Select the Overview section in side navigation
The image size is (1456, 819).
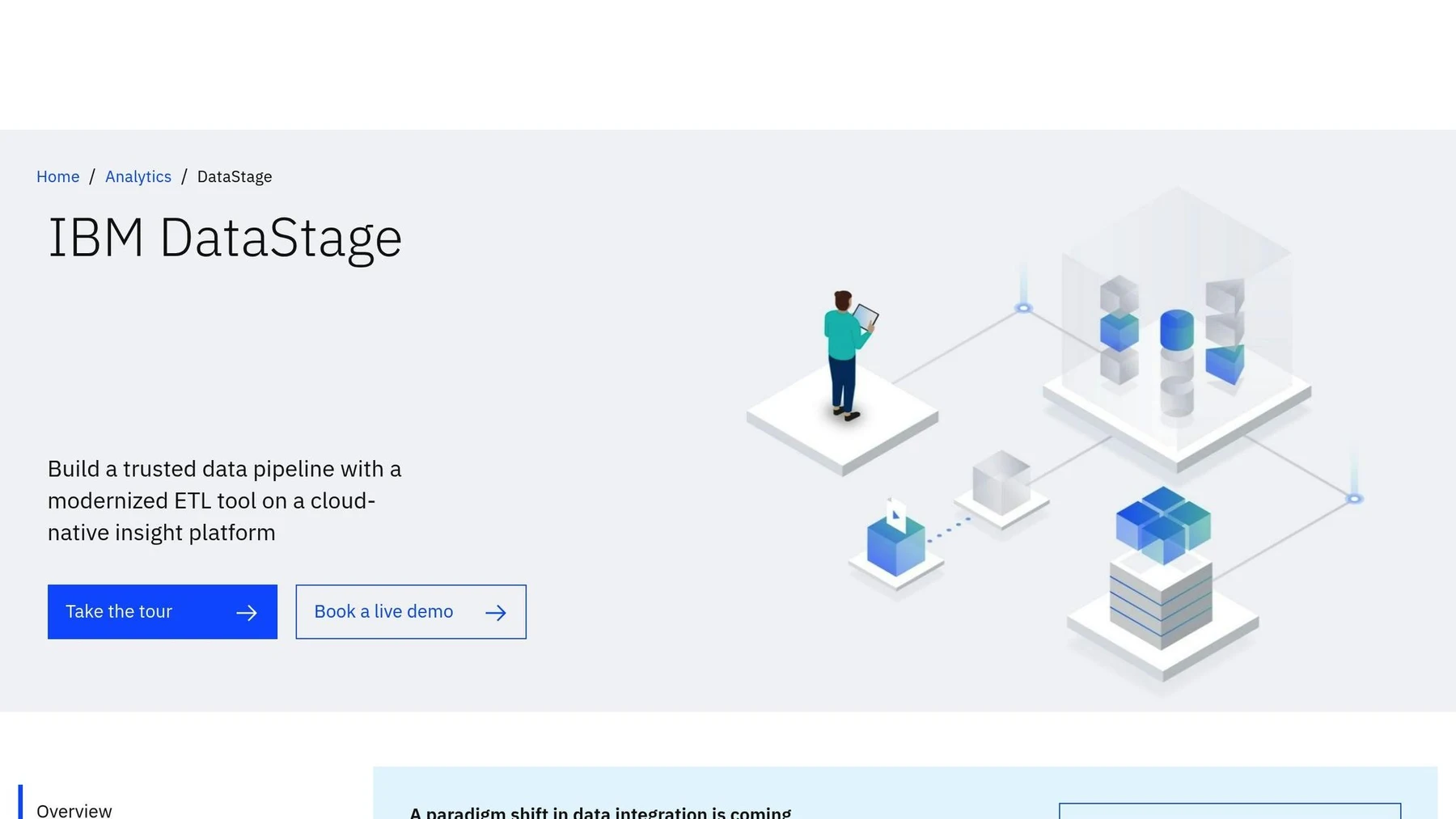coord(74,810)
